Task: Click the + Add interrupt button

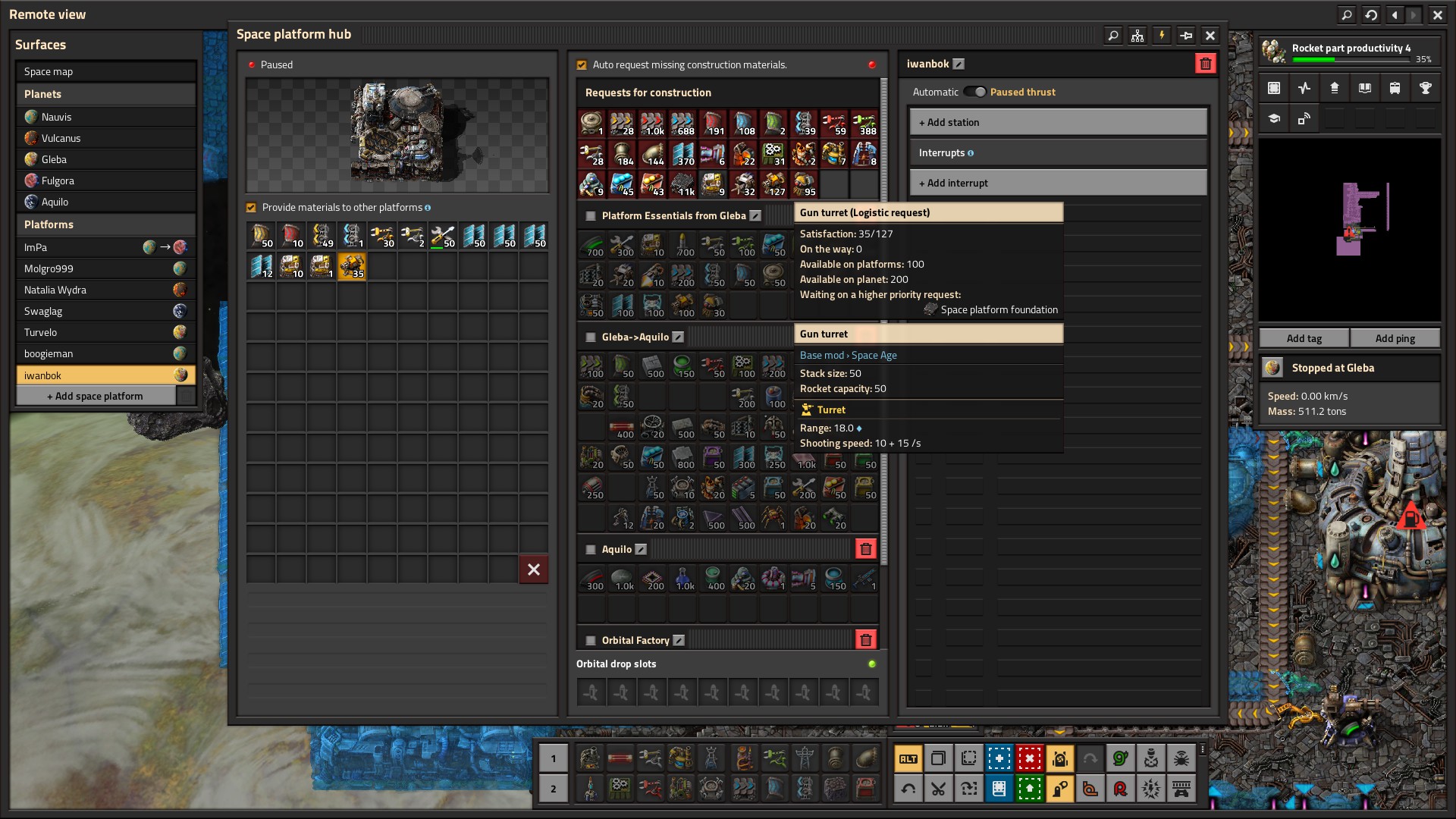Action: pos(1058,183)
